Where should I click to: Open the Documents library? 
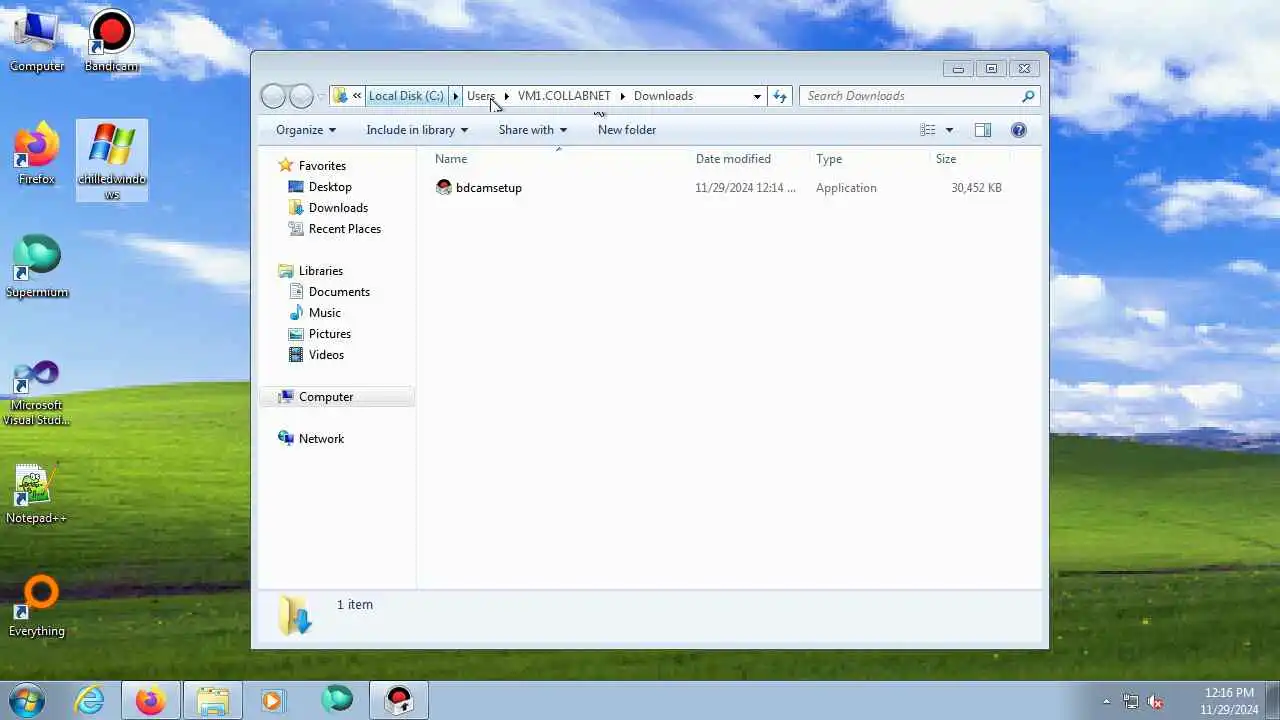pyautogui.click(x=339, y=292)
